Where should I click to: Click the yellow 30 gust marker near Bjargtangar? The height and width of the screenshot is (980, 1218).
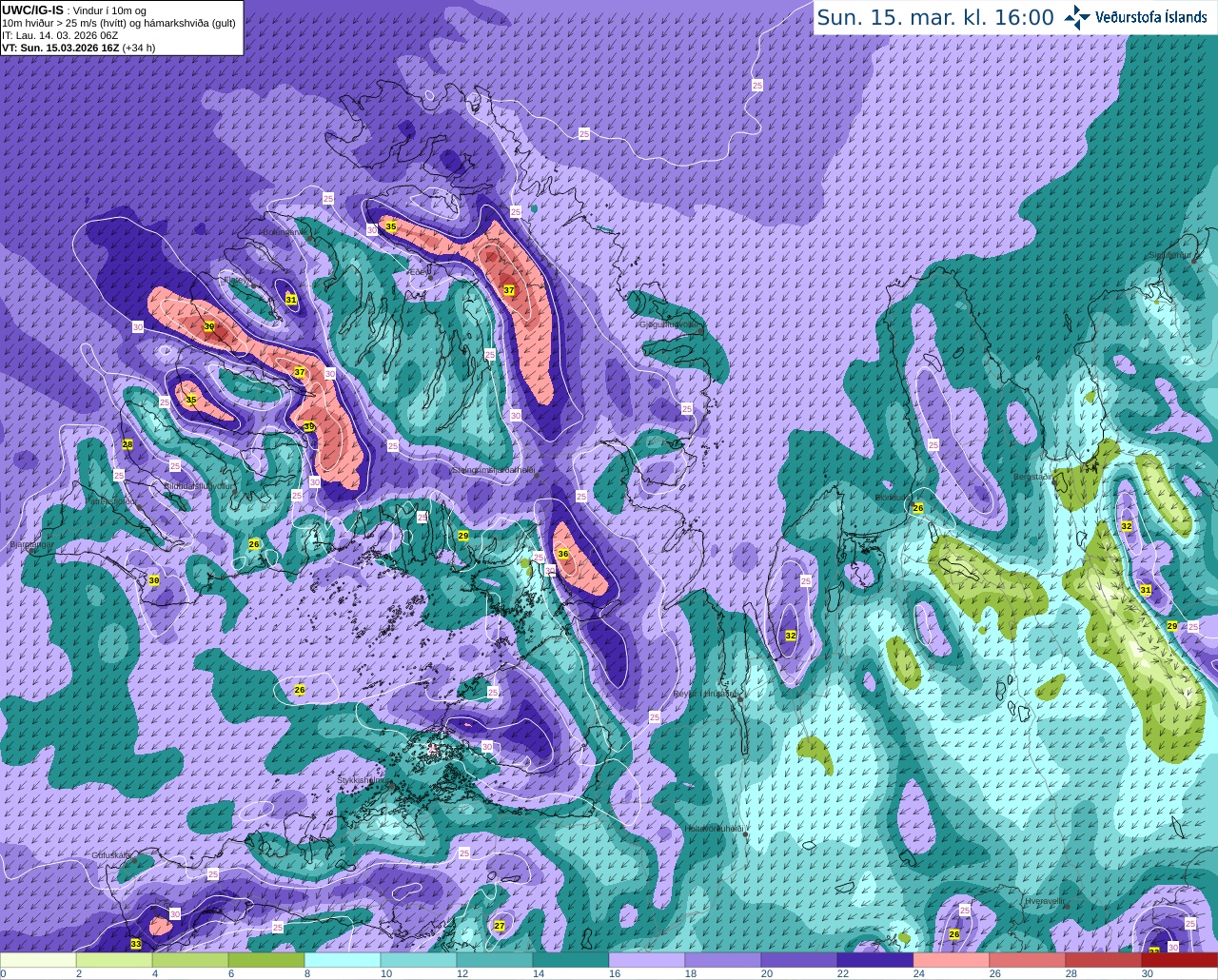click(x=153, y=580)
